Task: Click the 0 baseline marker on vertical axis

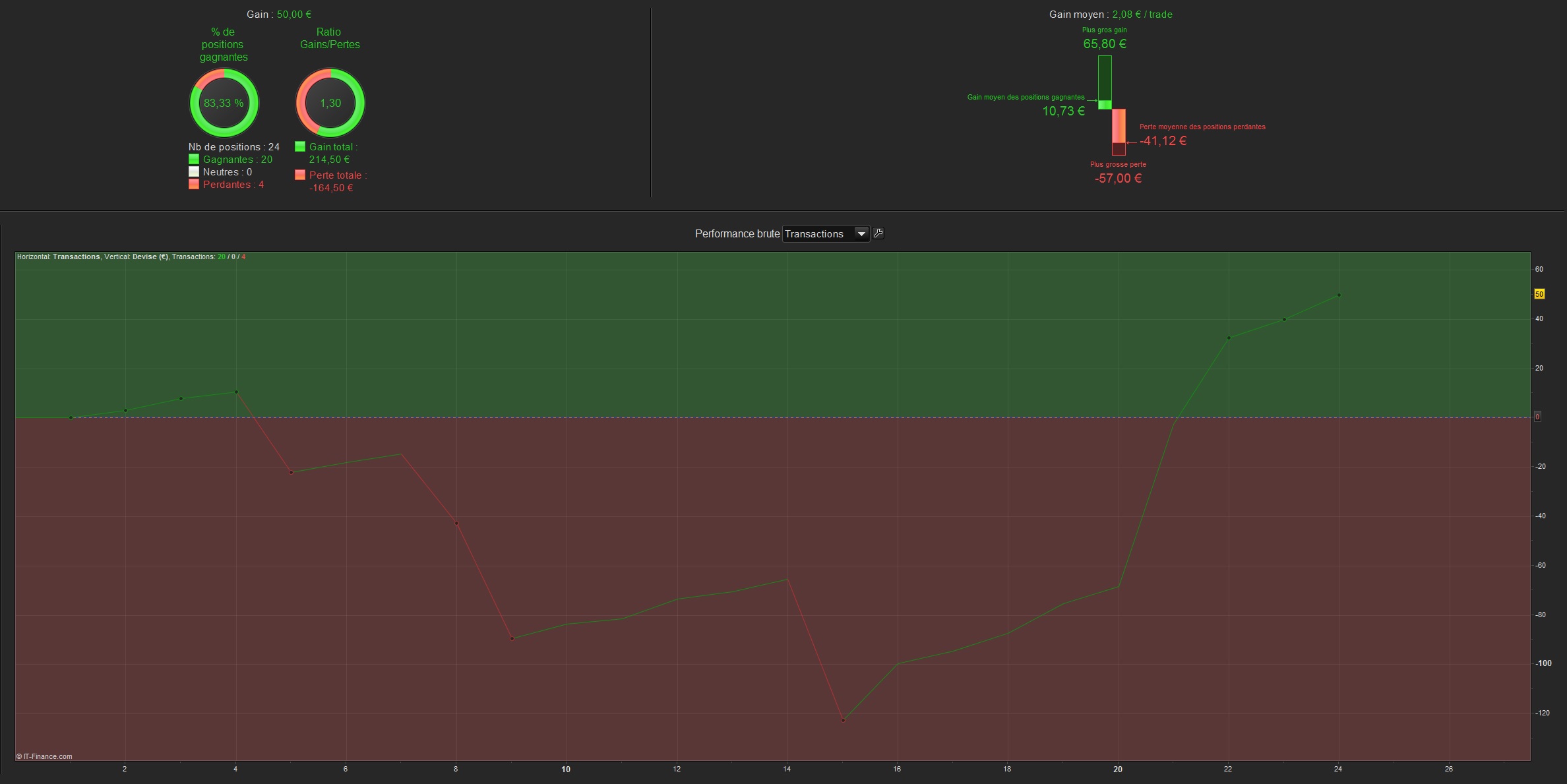Action: coord(1537,417)
